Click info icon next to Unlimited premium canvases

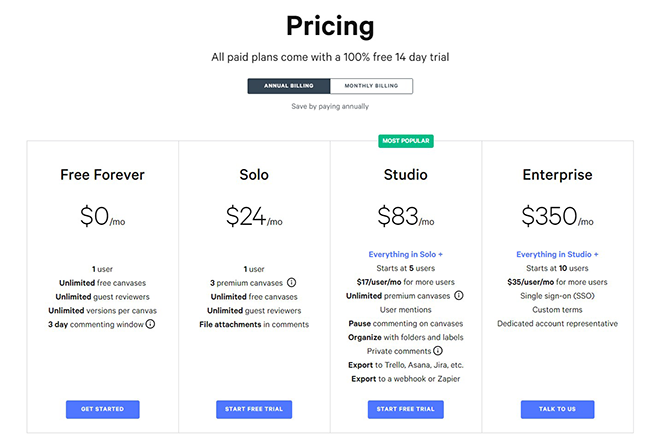click(x=459, y=296)
